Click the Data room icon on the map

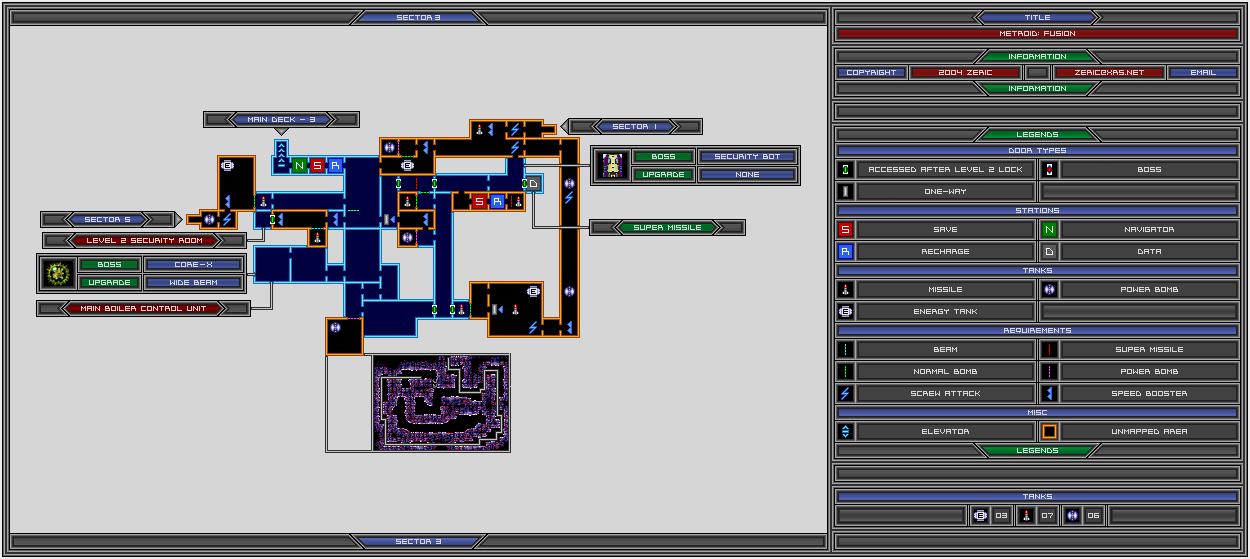534,184
